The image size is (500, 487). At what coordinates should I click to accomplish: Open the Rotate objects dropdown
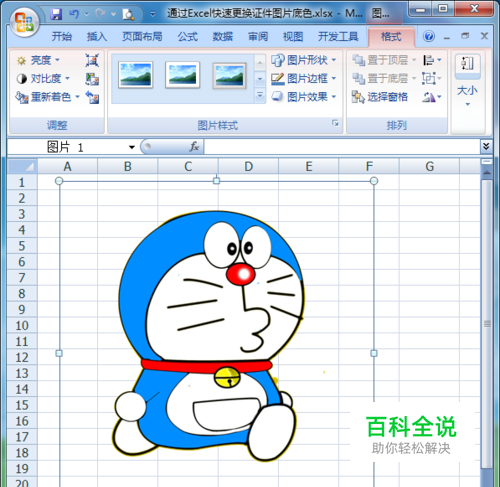(x=432, y=97)
